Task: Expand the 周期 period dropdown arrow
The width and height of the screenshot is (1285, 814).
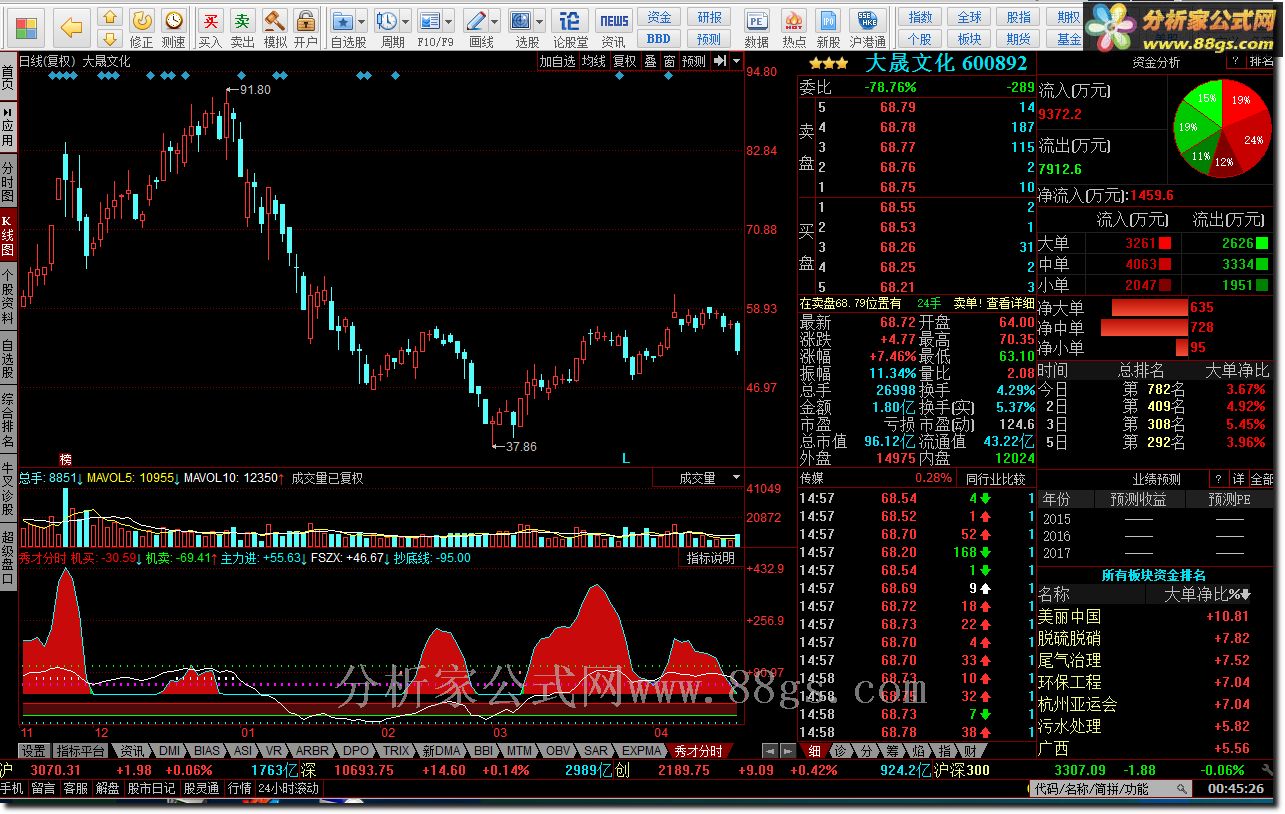Action: click(x=405, y=21)
